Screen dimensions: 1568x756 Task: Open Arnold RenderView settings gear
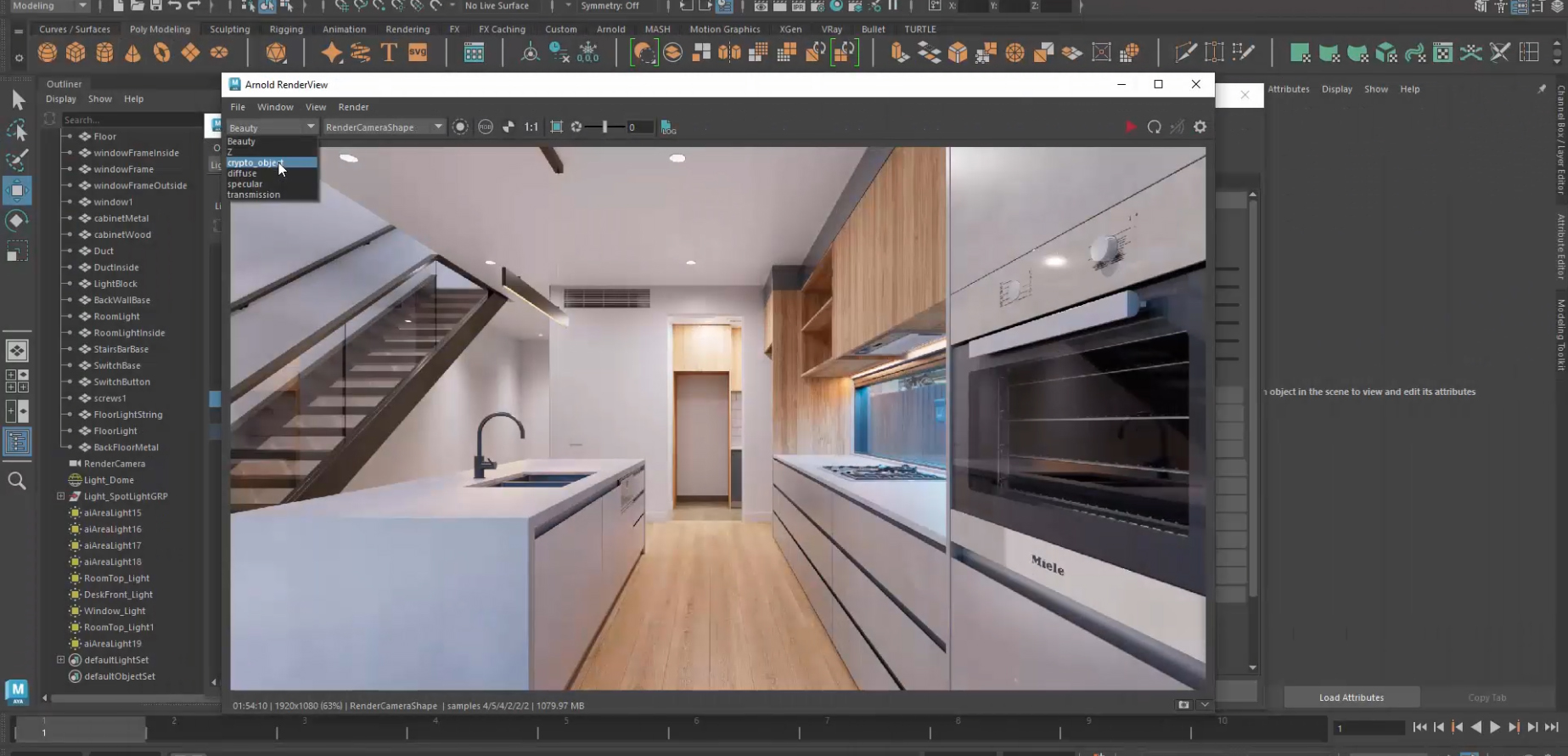point(1200,127)
